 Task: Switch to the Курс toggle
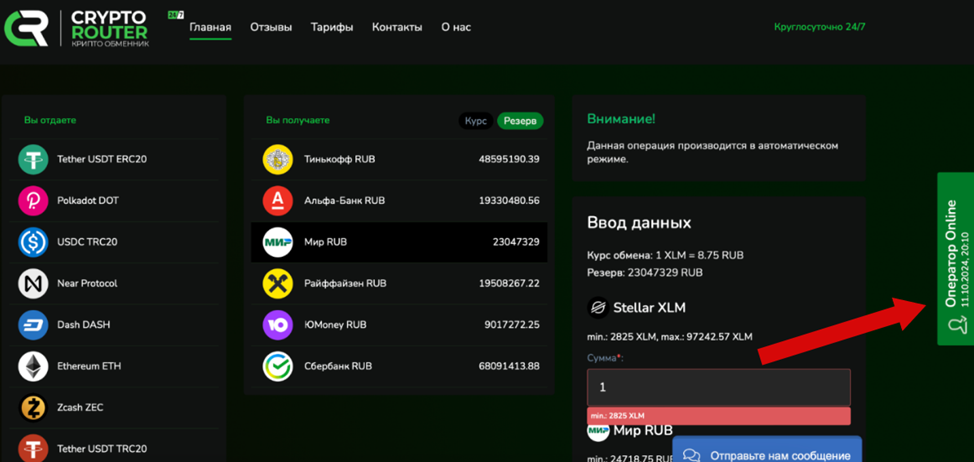[x=476, y=121]
